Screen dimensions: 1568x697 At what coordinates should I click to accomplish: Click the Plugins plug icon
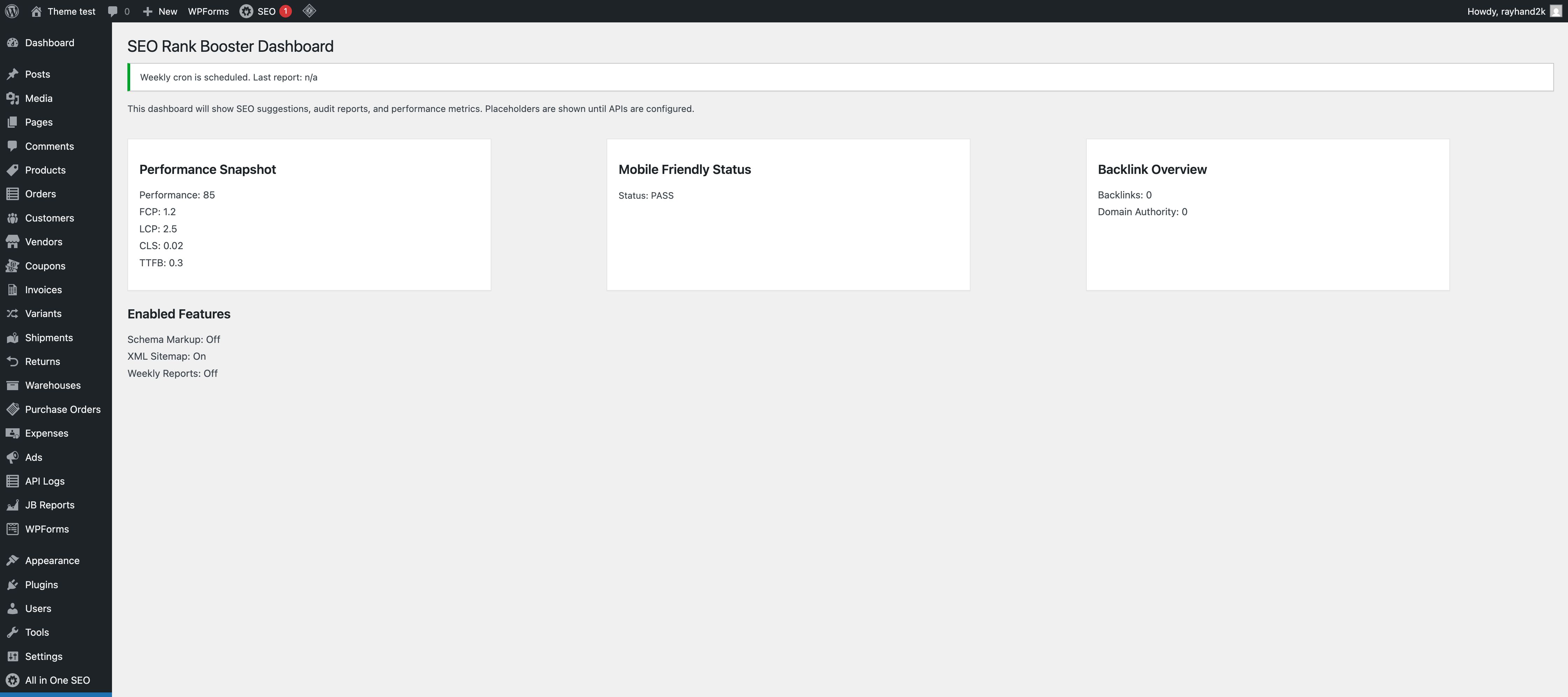click(13, 584)
